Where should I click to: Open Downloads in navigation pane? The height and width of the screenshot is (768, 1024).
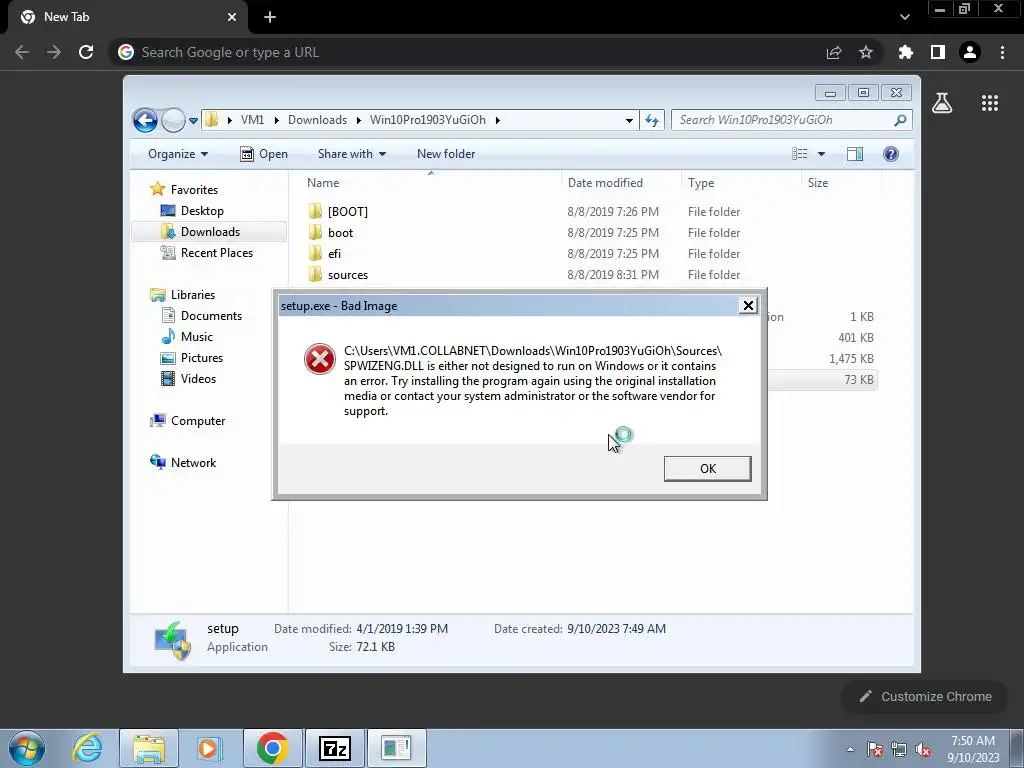[x=210, y=232]
